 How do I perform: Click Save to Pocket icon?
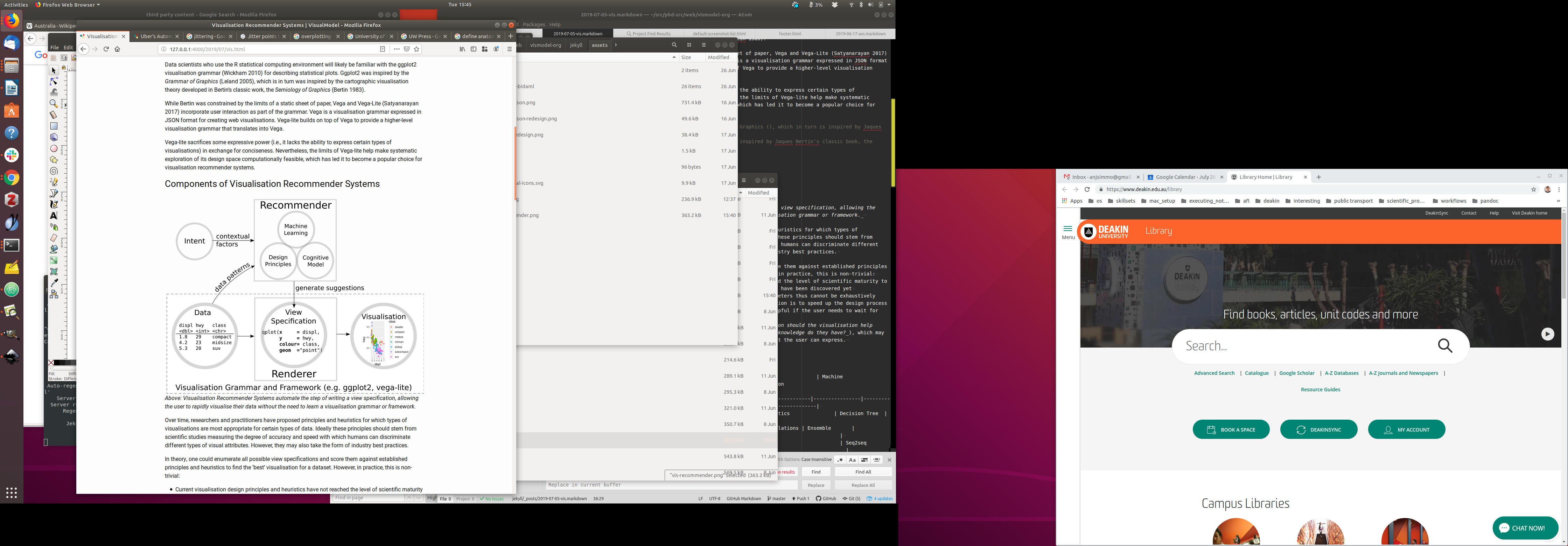pyautogui.click(x=407, y=49)
